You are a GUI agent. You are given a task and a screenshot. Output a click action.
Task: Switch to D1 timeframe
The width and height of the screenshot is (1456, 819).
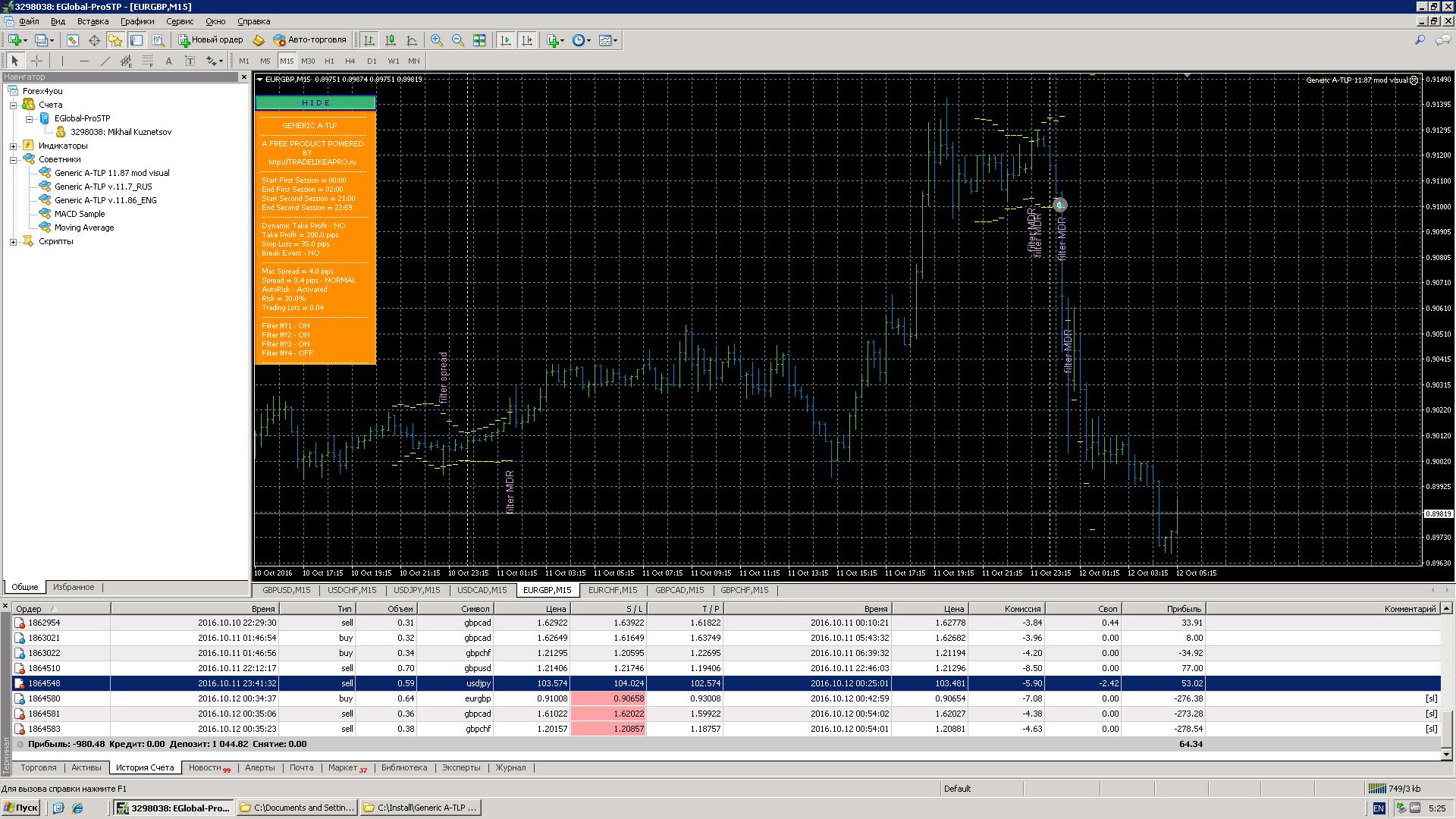[x=371, y=61]
